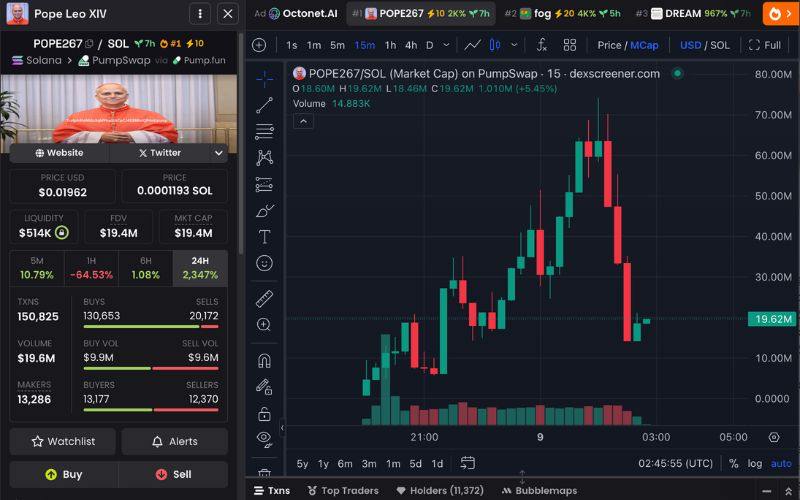Select the trend line drawing tool
This screenshot has width=800, height=500.
(264, 105)
